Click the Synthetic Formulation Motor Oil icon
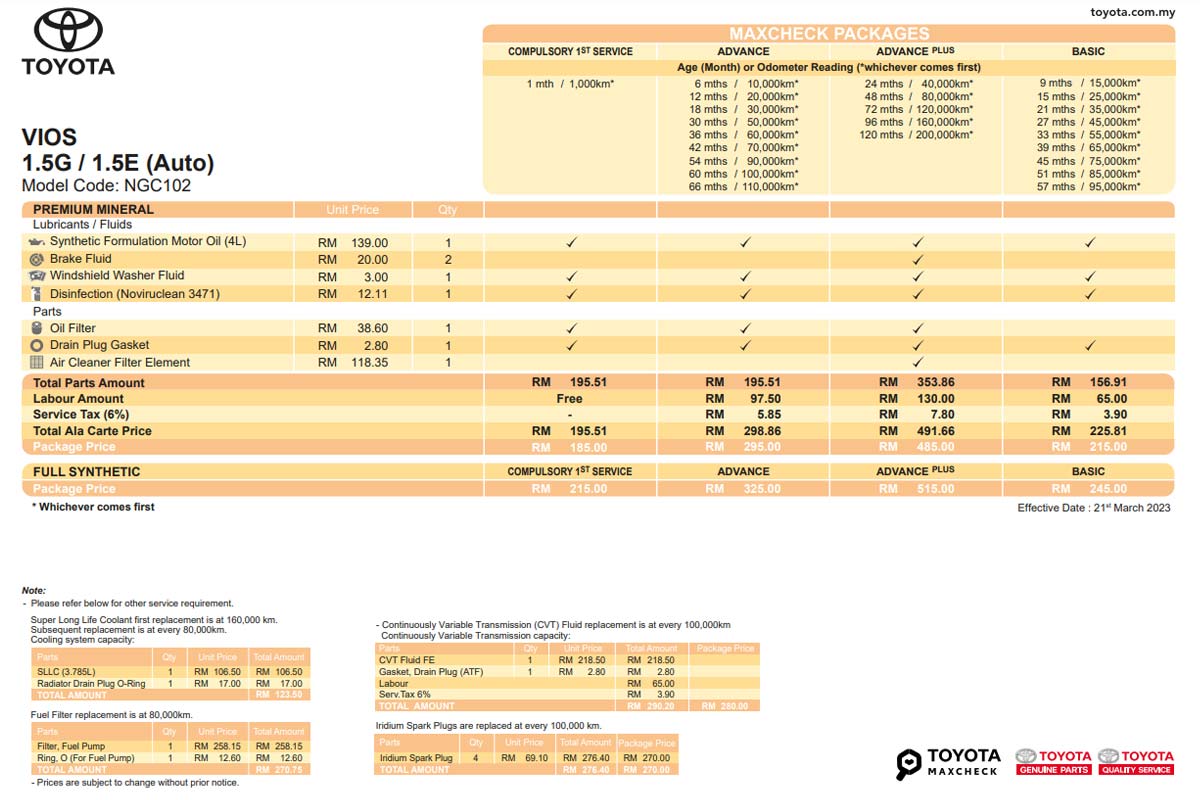Image resolution: width=1200 pixels, height=800 pixels. coord(37,242)
